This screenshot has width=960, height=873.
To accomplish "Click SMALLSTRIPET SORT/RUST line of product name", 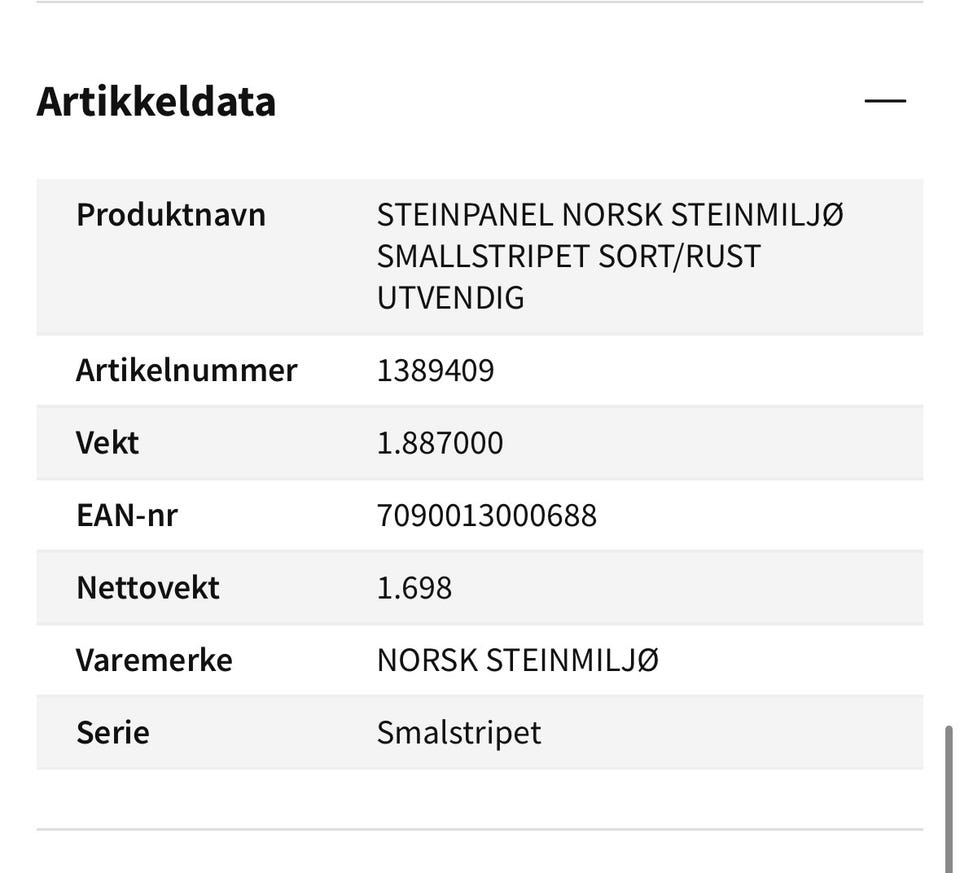I will tap(569, 256).
